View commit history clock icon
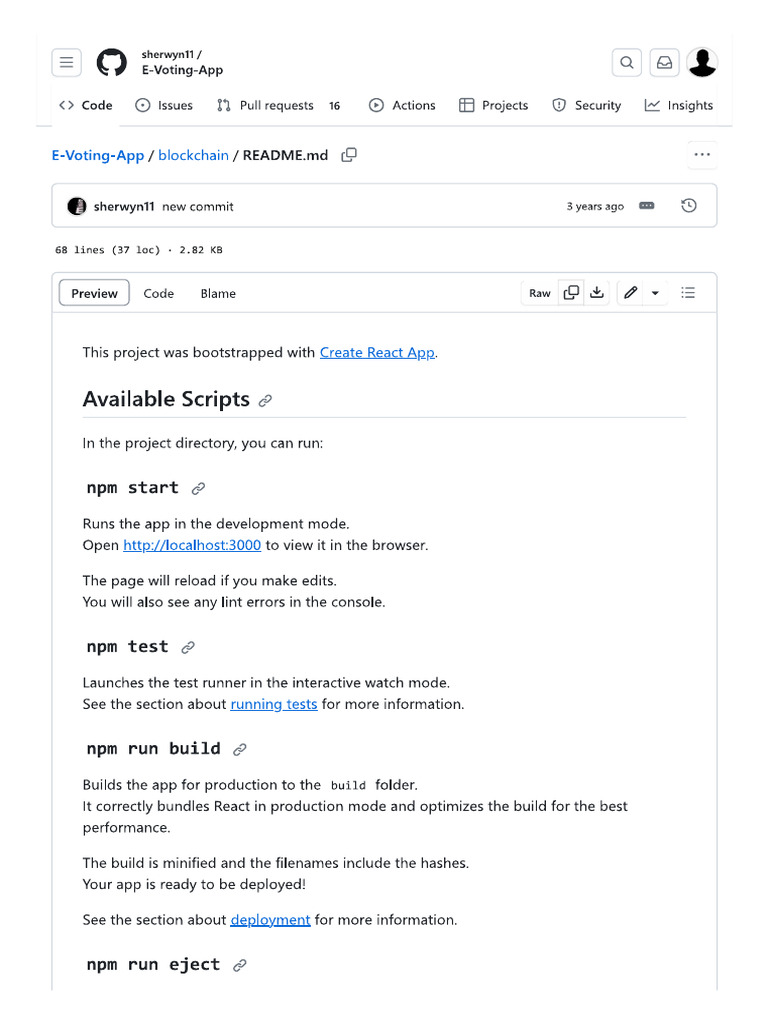The height and width of the screenshot is (1024, 768). coord(688,206)
